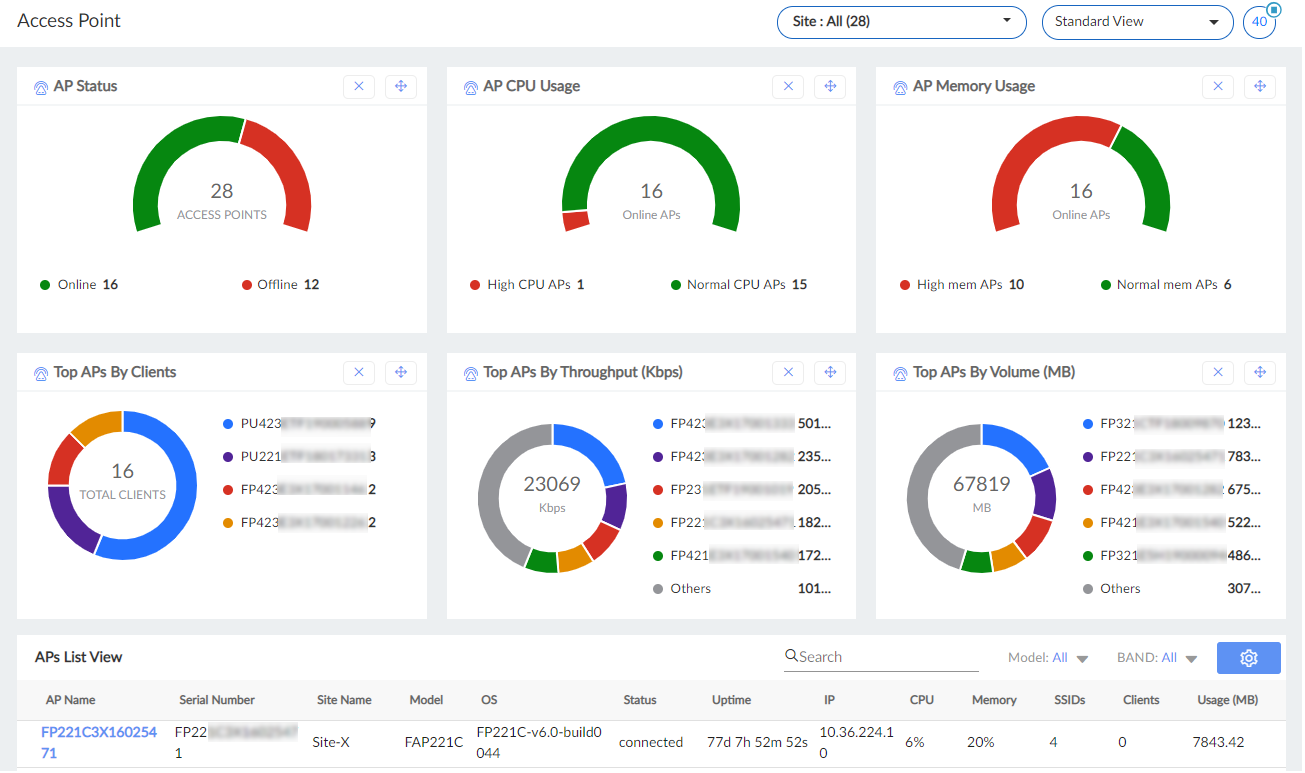Viewport: 1305px width, 773px height.
Task: Select the Access Point page title
Action: pos(68,20)
